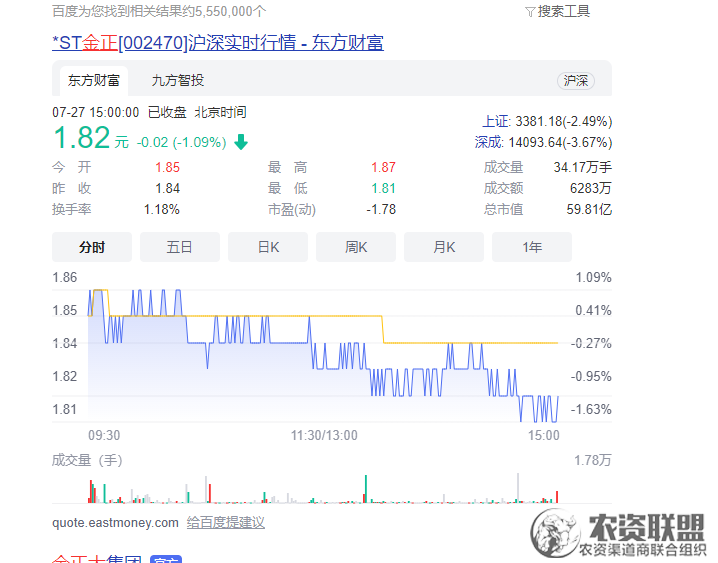The width and height of the screenshot is (718, 563).
Task: Click the 07-27 15:00:00 timestamp
Action: click(x=96, y=113)
